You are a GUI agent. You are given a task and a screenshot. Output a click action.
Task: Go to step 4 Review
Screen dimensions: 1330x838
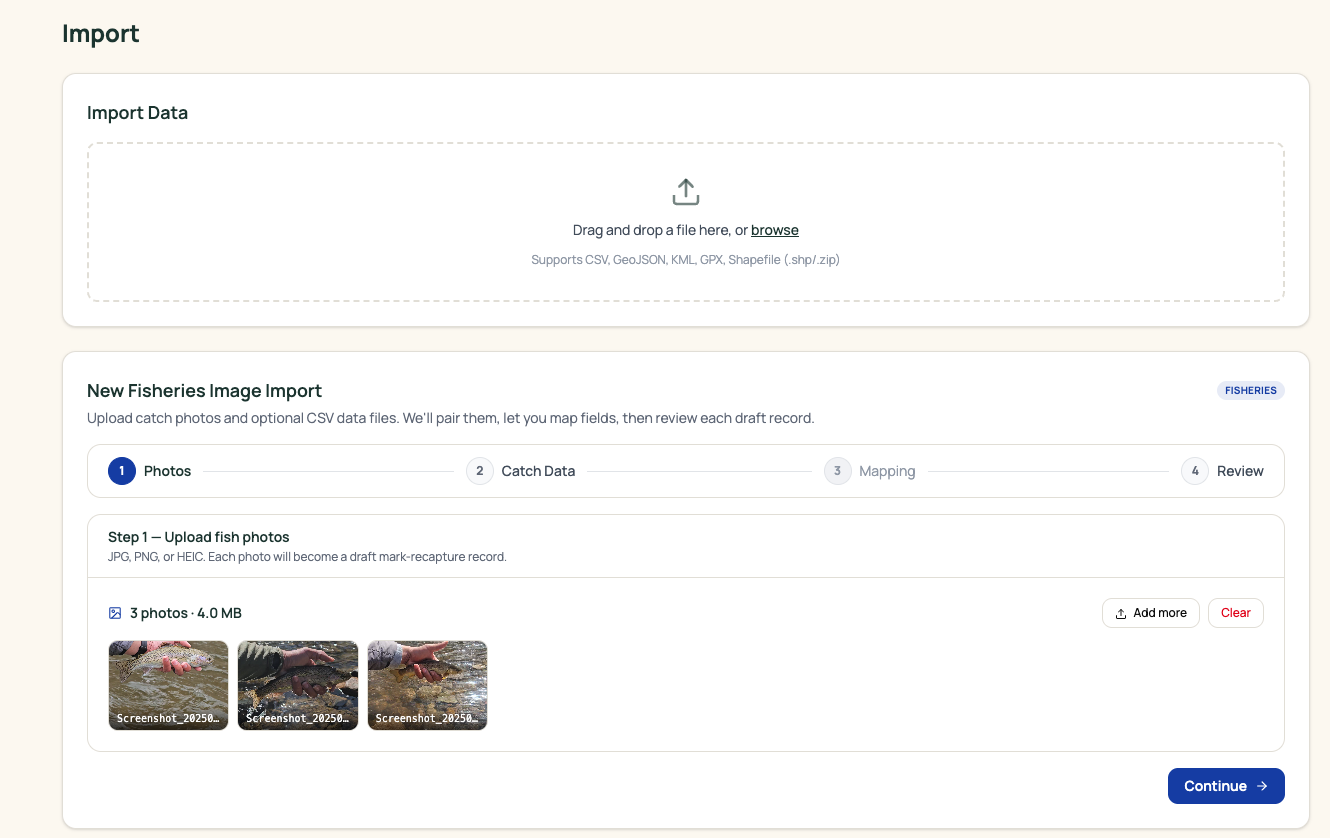pyautogui.click(x=1222, y=471)
